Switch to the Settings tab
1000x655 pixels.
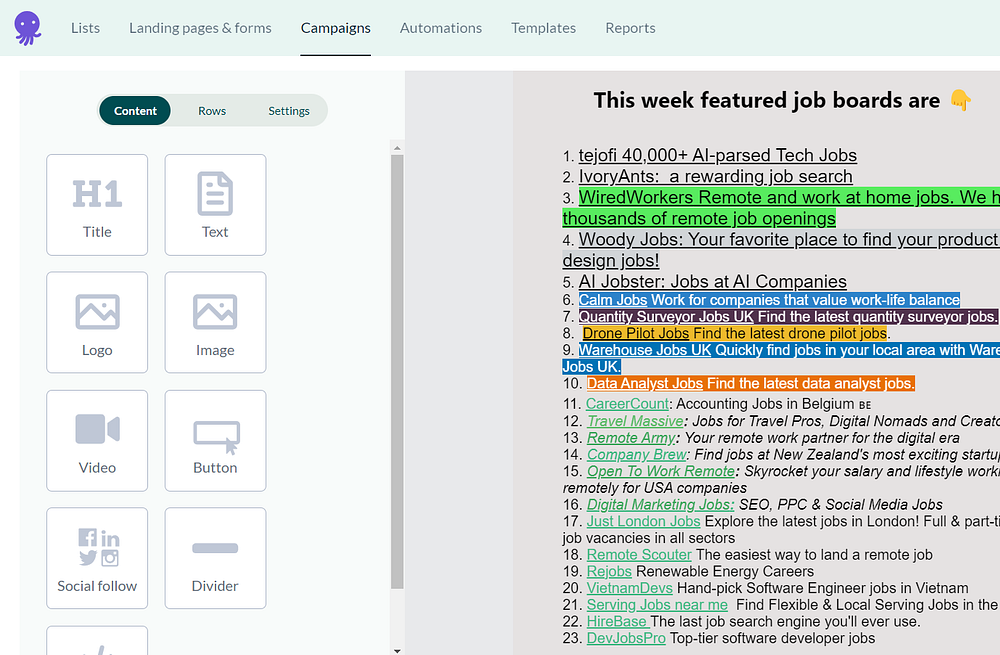[x=289, y=110]
